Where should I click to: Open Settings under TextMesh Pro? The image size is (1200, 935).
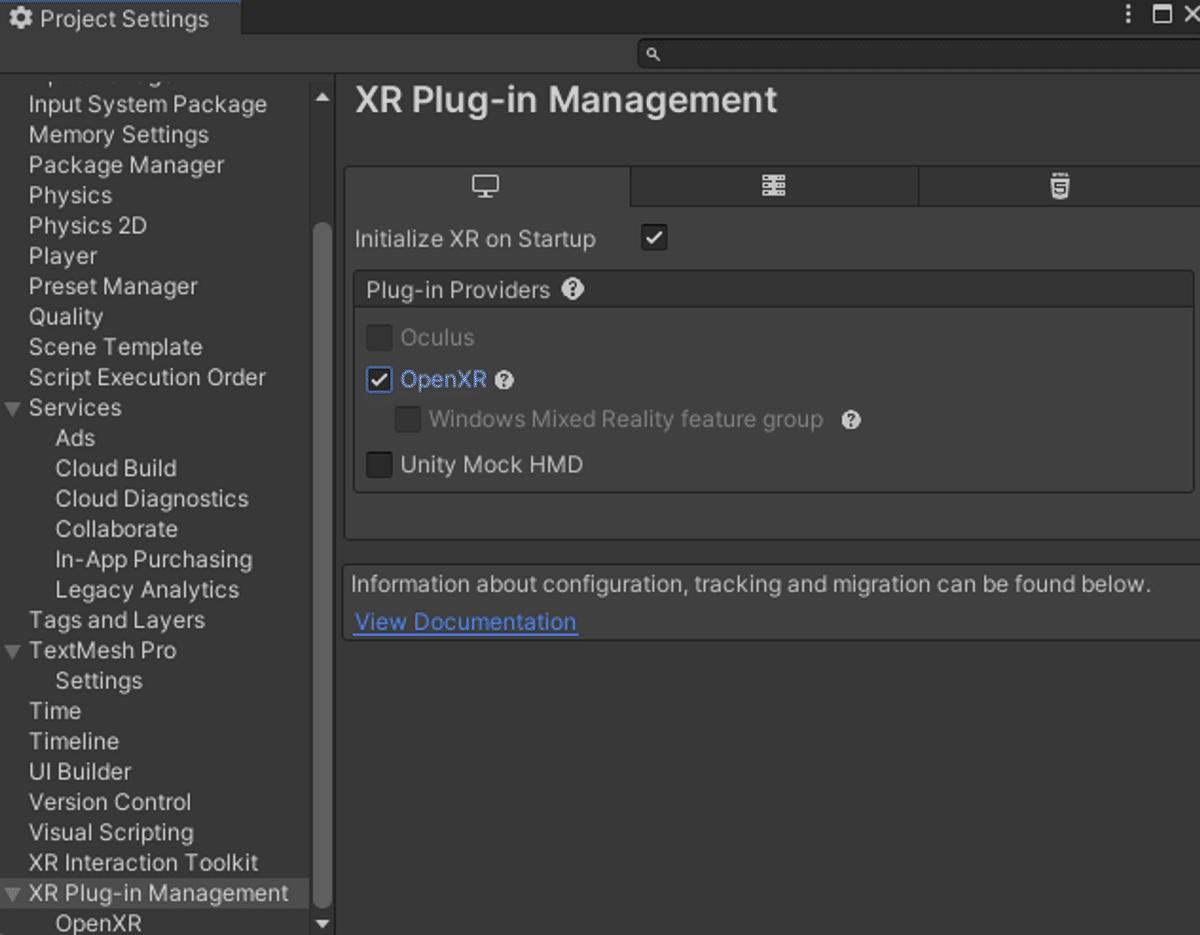point(99,681)
